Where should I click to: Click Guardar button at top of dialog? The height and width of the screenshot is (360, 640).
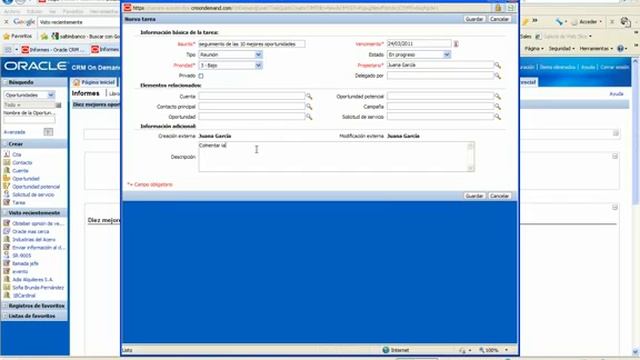[474, 19]
